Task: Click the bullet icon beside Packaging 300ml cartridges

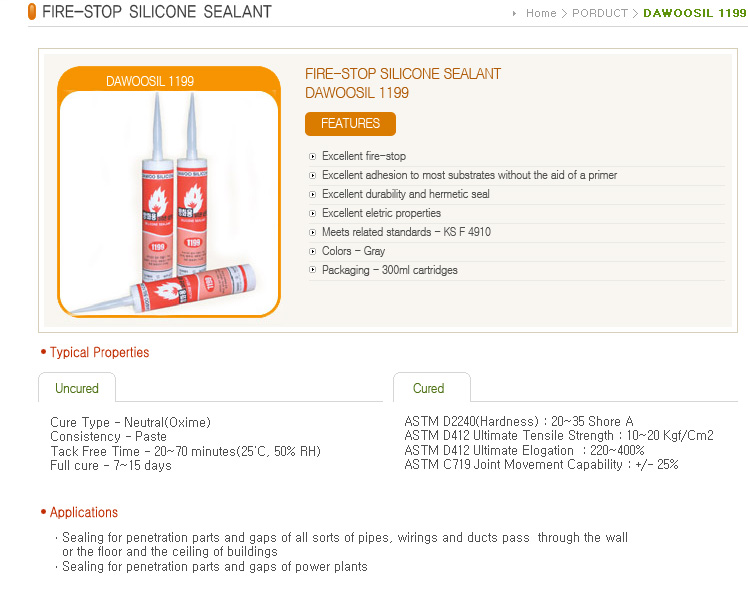Action: pos(312,270)
